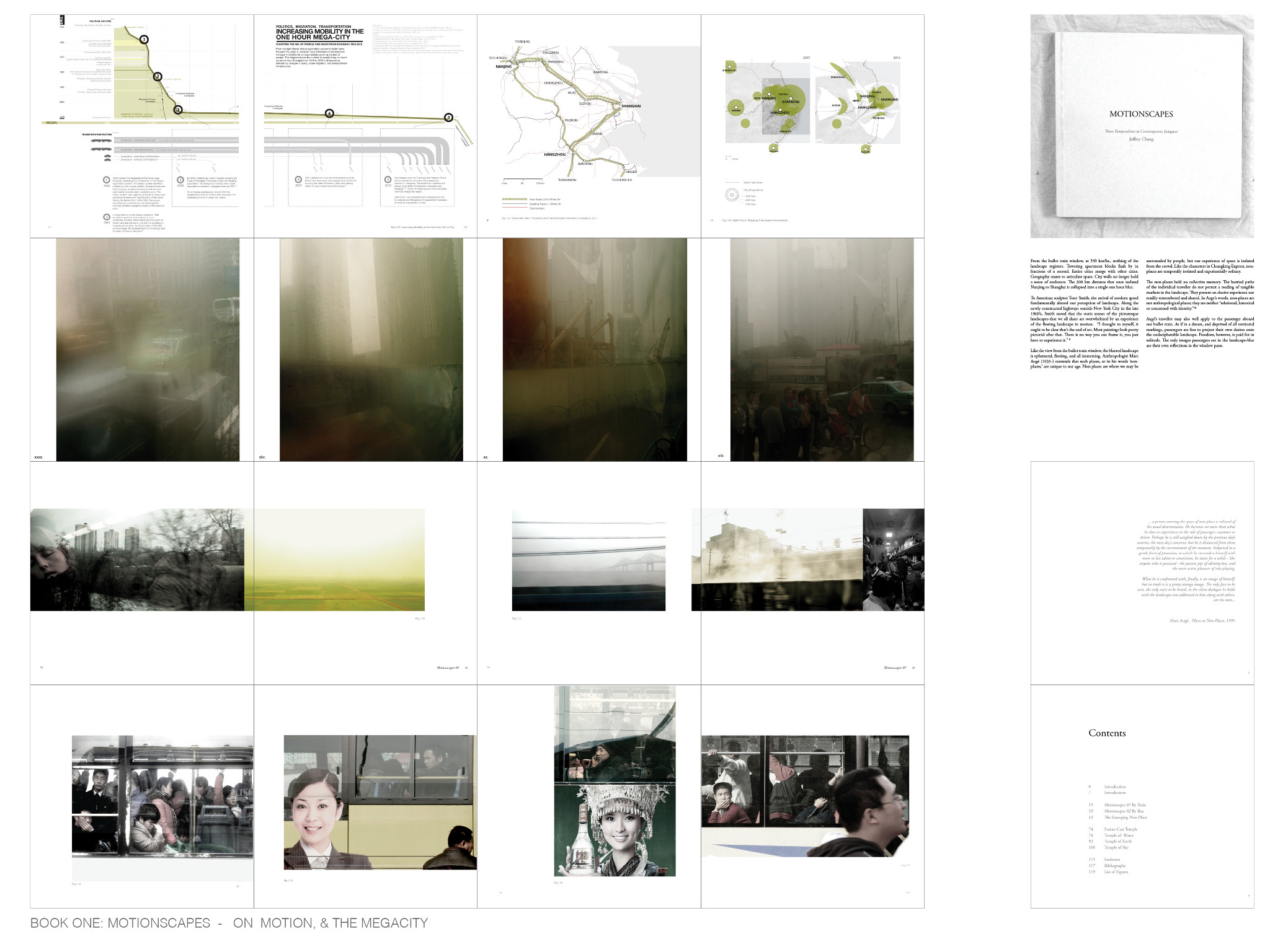Click the numbered marker 1 on the population curve
The height and width of the screenshot is (952, 1270).
tap(144, 40)
